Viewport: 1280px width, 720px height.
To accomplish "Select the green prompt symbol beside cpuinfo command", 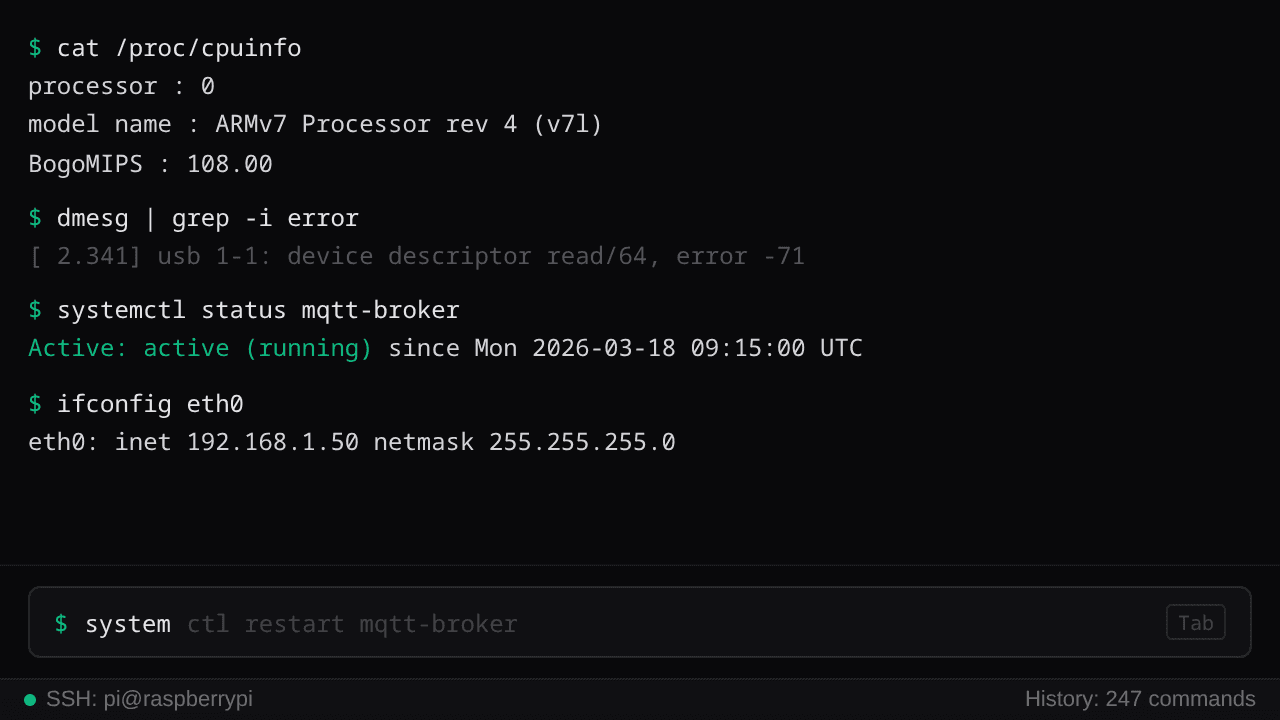I will [35, 47].
